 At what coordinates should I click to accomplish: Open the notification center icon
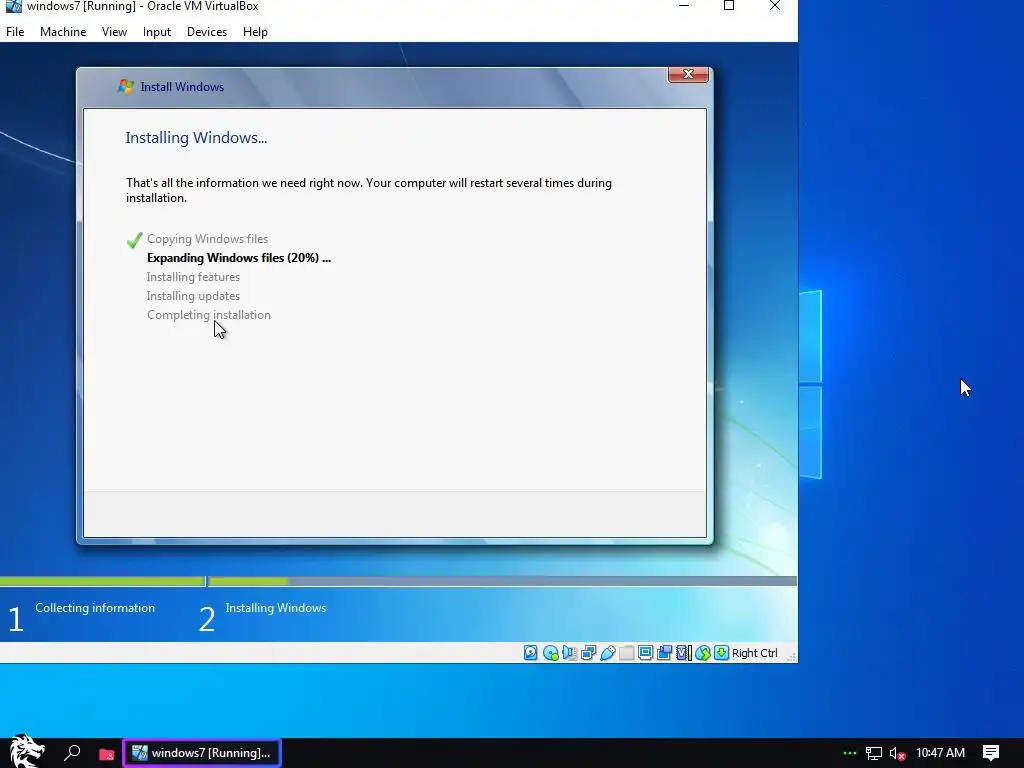(991, 753)
